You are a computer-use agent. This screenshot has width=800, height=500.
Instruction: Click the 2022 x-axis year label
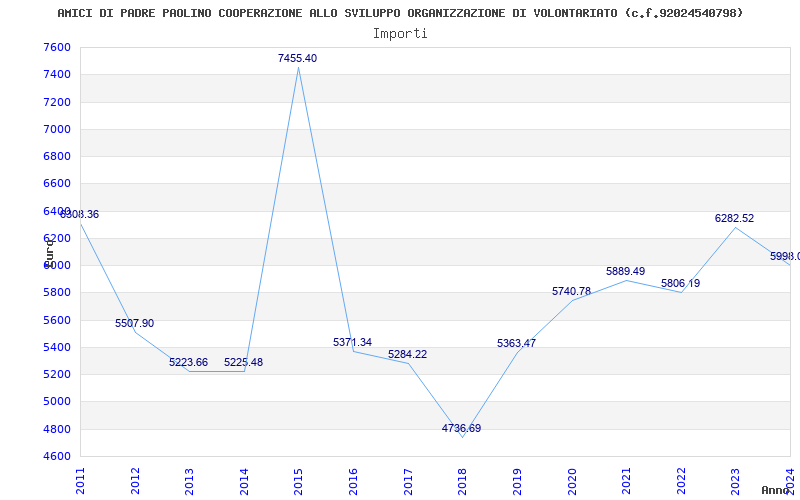[681, 481]
